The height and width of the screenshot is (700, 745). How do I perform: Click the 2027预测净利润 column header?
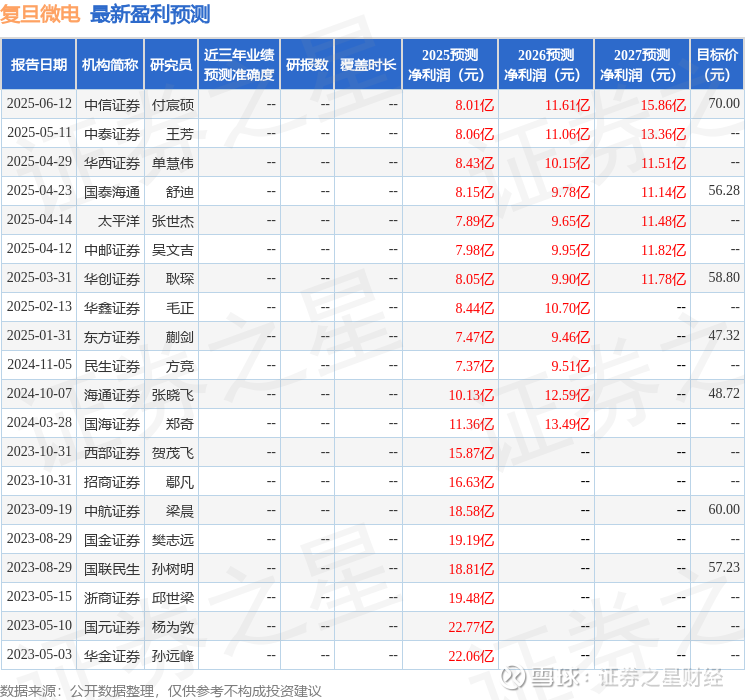click(642, 65)
